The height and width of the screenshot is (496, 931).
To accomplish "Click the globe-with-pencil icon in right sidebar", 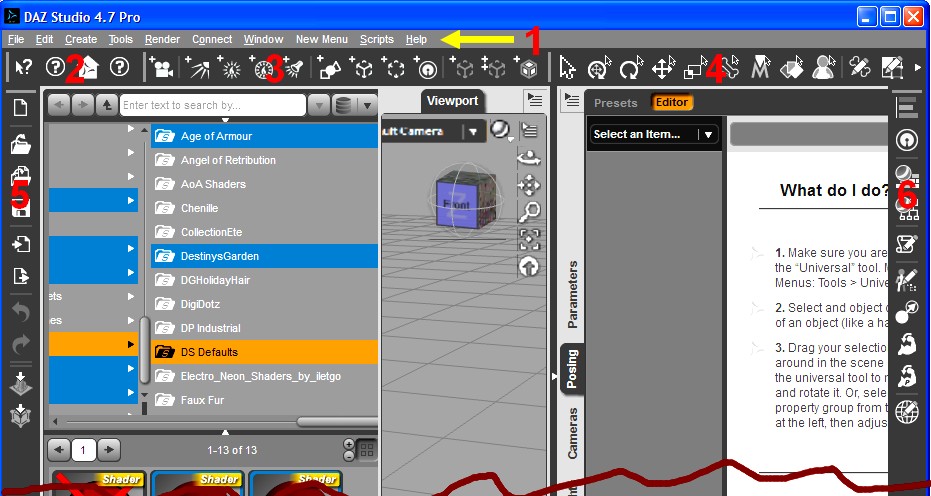I will coord(907,411).
